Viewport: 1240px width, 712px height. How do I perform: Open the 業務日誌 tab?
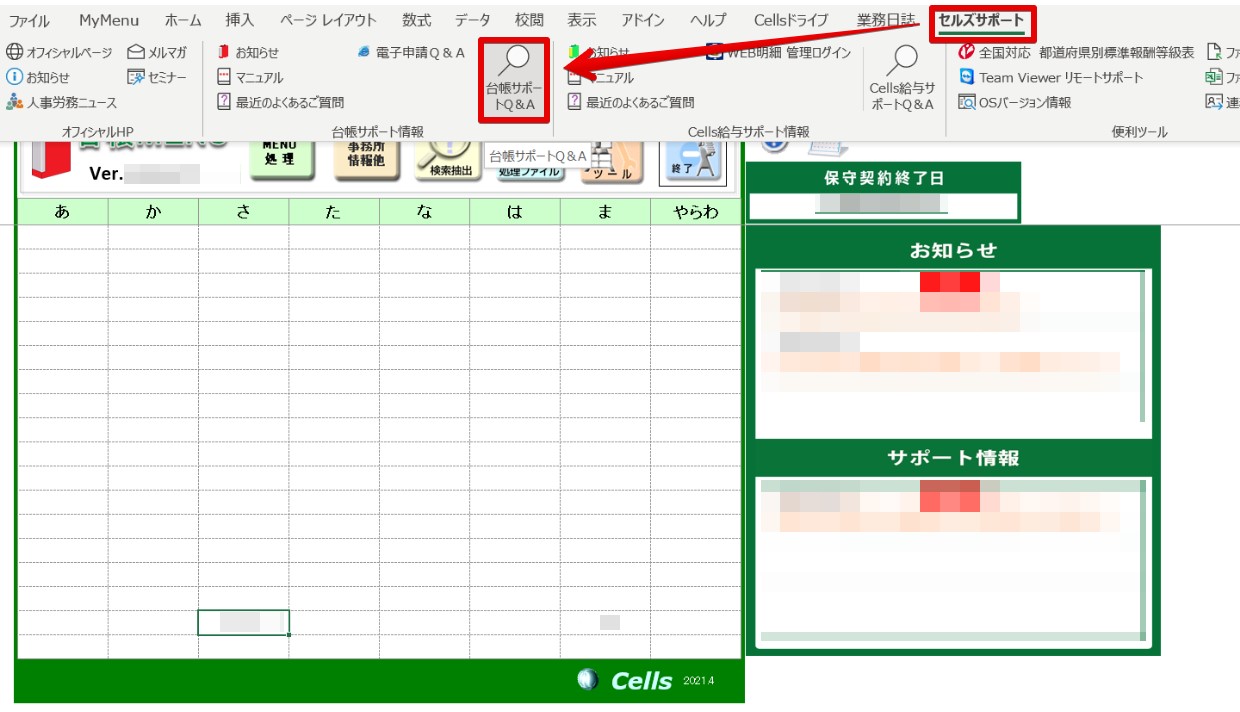[885, 20]
